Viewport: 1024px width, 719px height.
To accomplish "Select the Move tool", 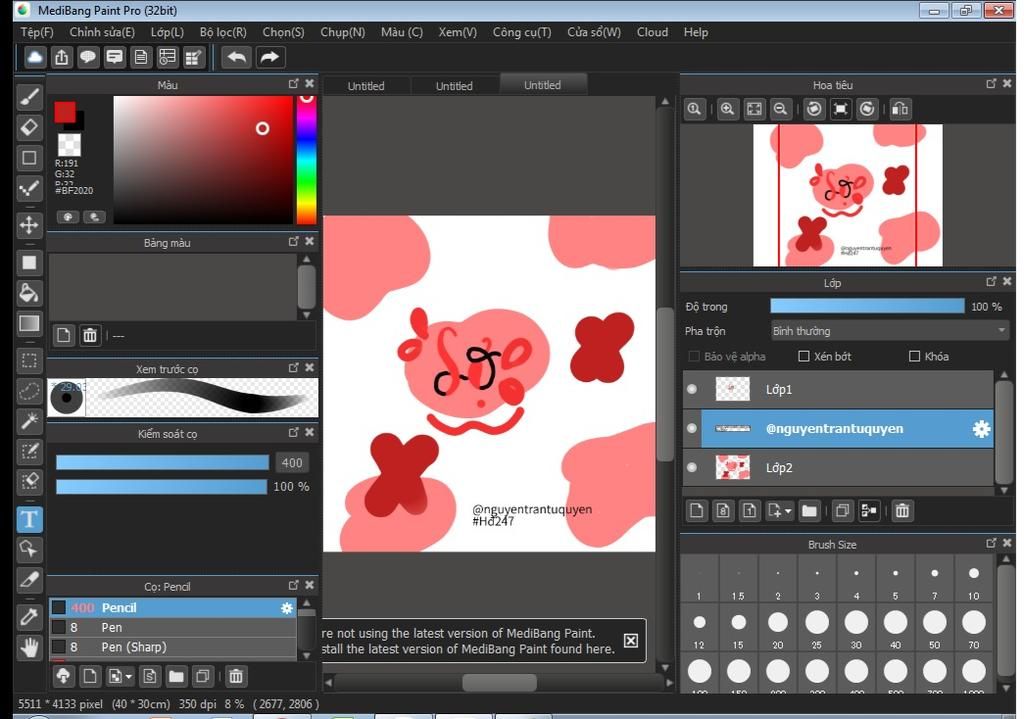I will (x=29, y=225).
